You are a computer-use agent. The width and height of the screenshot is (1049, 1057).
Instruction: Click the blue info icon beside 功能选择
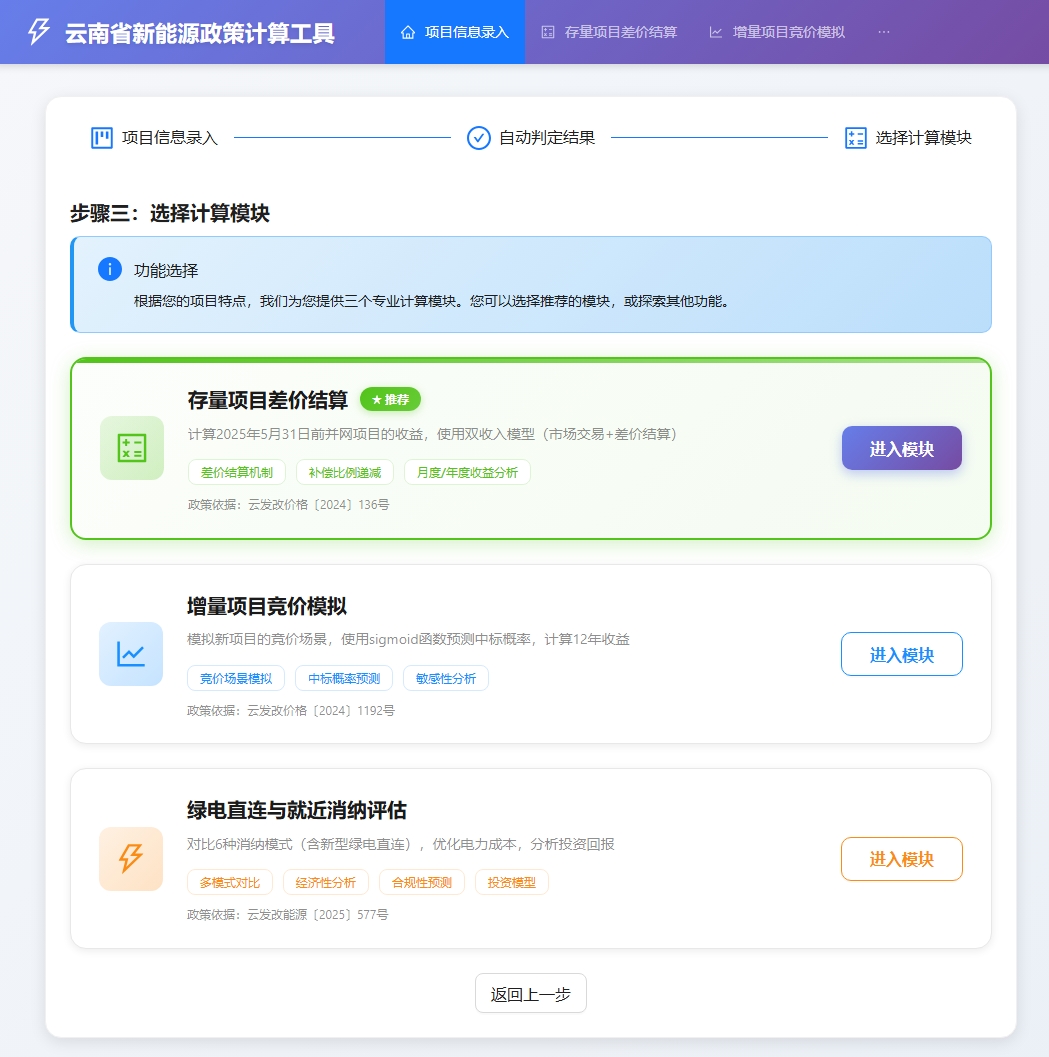coord(109,269)
